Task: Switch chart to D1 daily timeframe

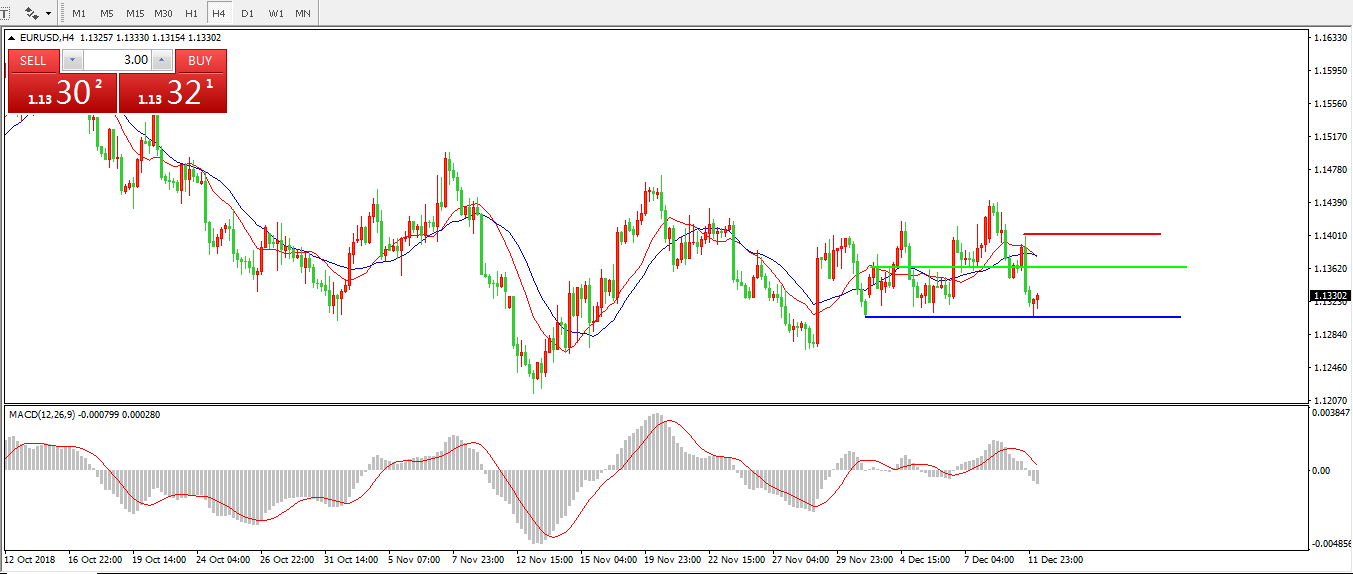Action: tap(247, 13)
